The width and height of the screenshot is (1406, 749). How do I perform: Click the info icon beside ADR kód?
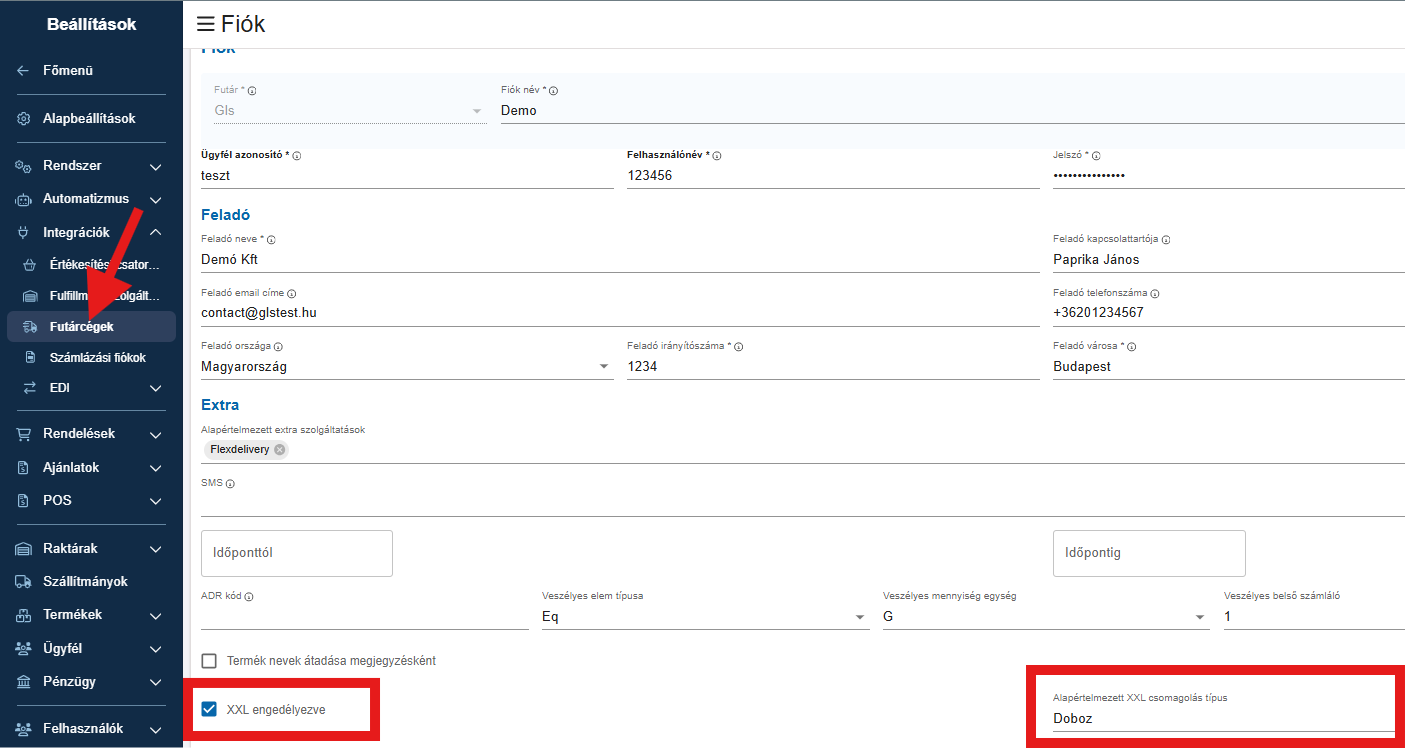pyautogui.click(x=248, y=597)
